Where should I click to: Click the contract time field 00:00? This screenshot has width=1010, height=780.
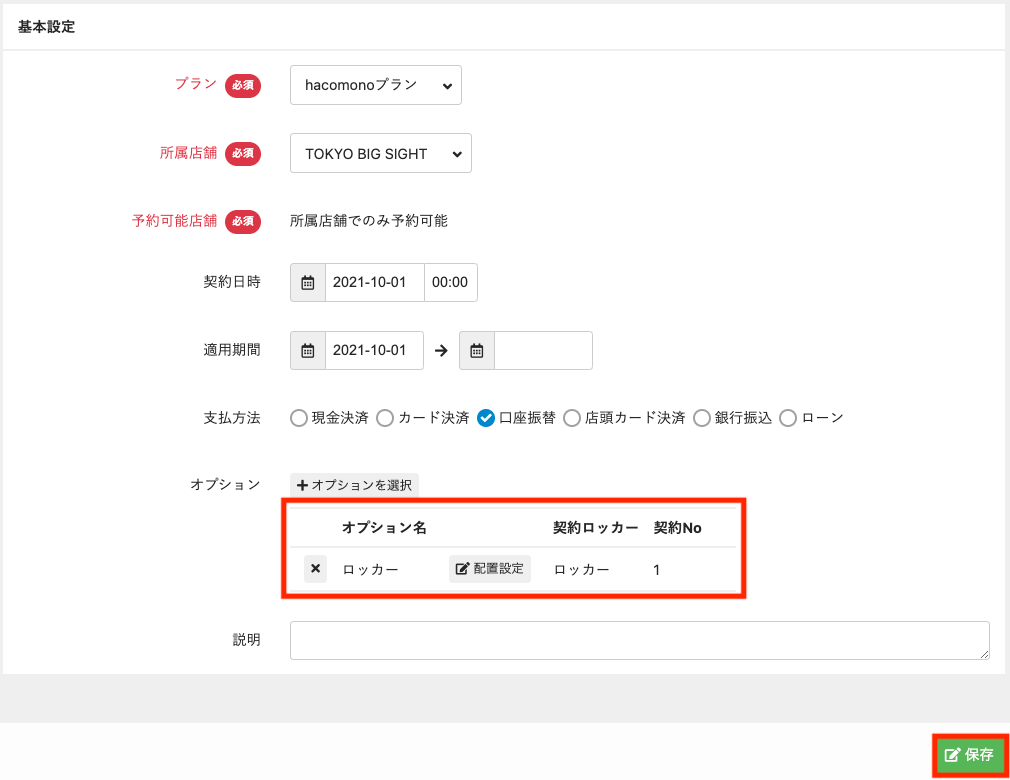(x=450, y=283)
